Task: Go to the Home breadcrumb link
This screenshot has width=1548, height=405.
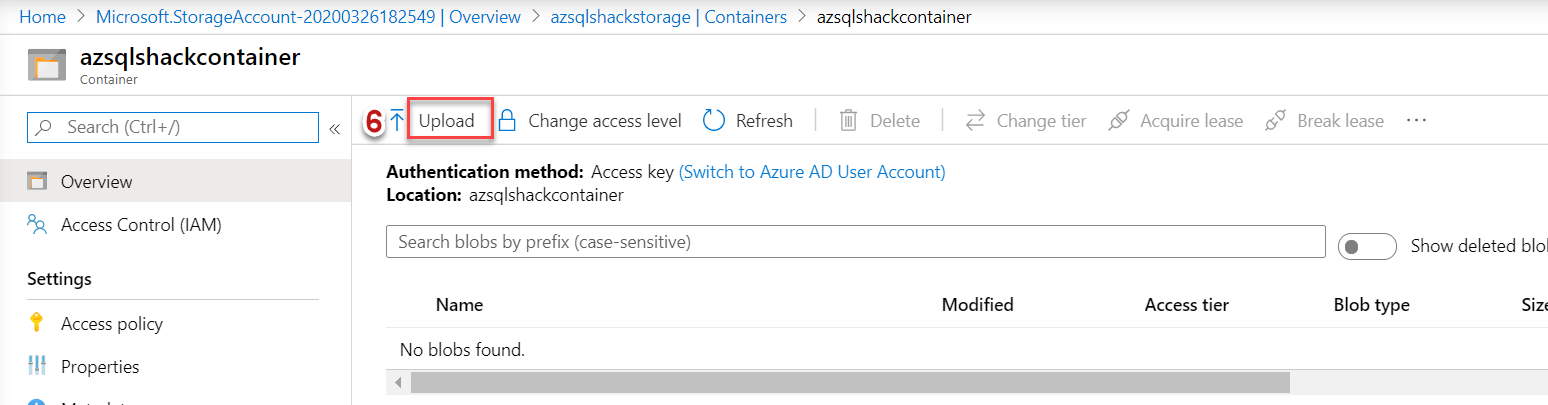Action: 42,17
